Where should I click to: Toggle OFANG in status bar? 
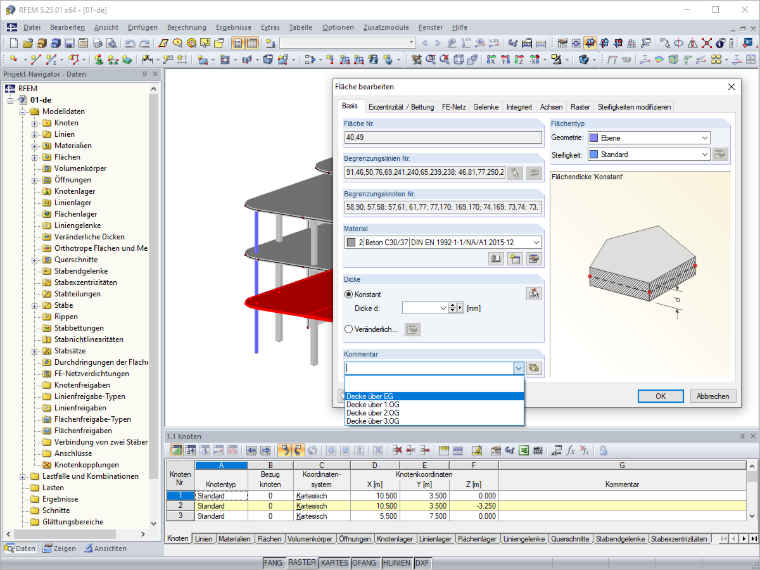pyautogui.click(x=364, y=563)
